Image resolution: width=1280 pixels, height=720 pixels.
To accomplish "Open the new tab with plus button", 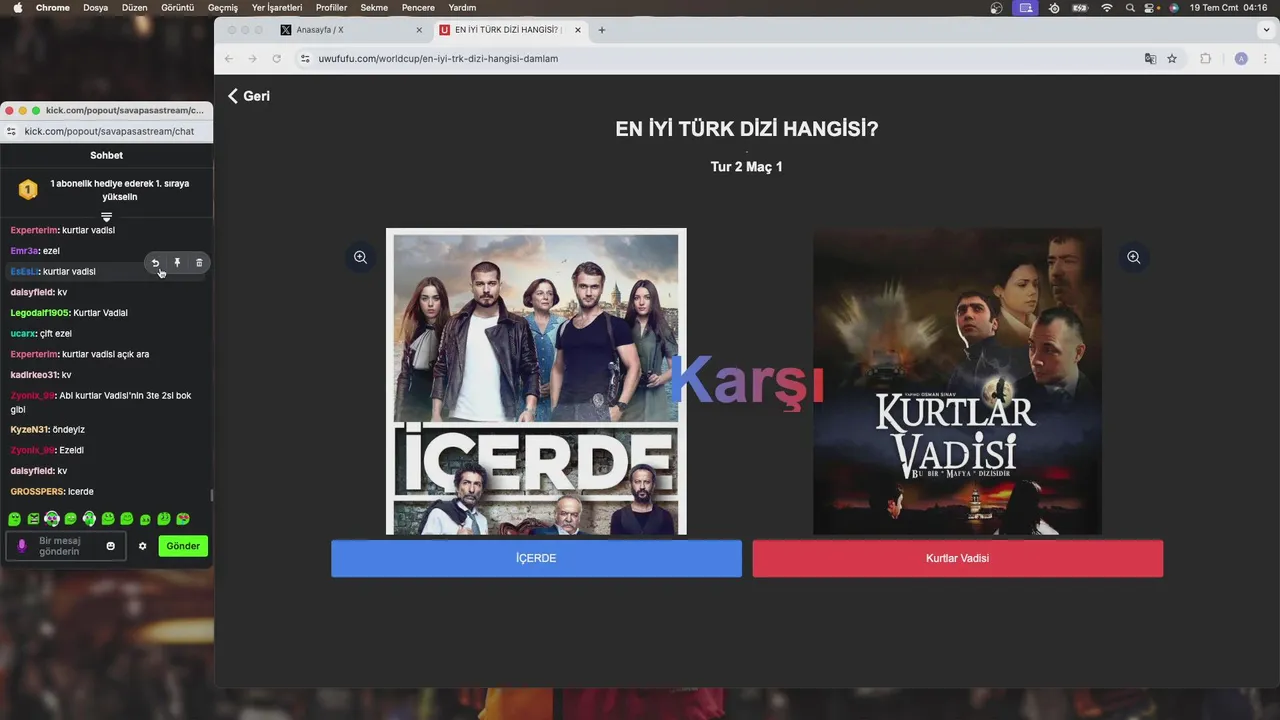I will point(601,30).
